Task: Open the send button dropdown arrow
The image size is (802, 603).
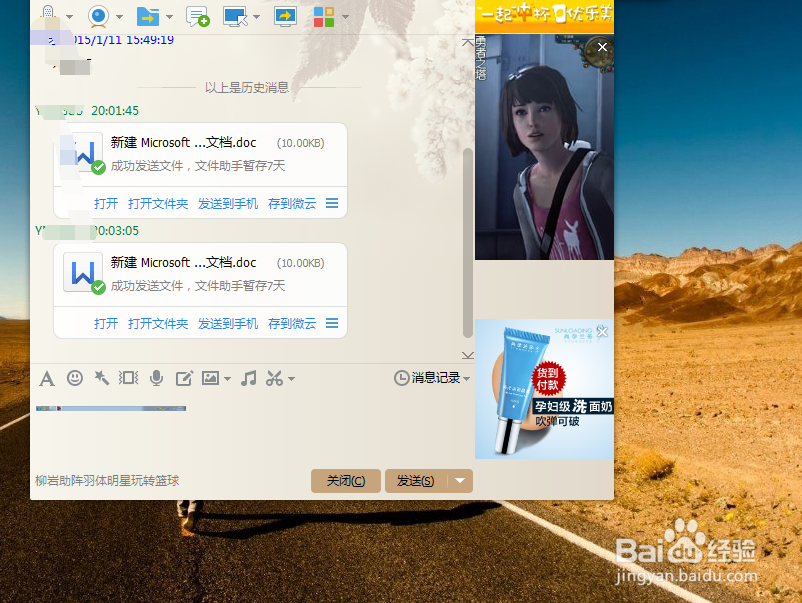Action: tap(458, 481)
